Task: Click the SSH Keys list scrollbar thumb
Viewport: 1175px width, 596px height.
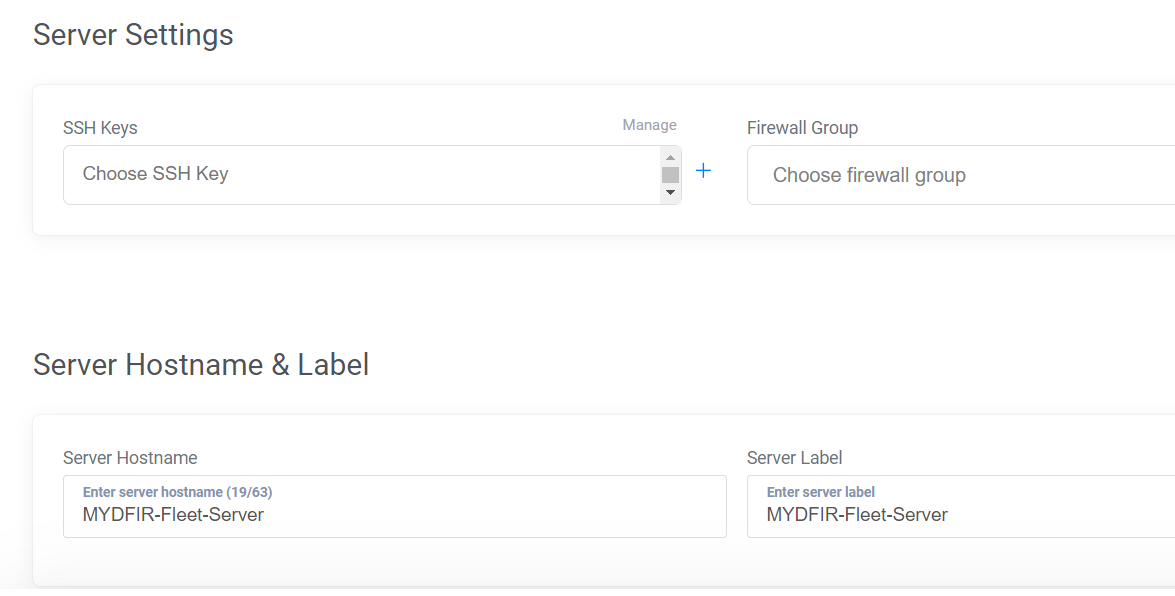Action: point(670,175)
